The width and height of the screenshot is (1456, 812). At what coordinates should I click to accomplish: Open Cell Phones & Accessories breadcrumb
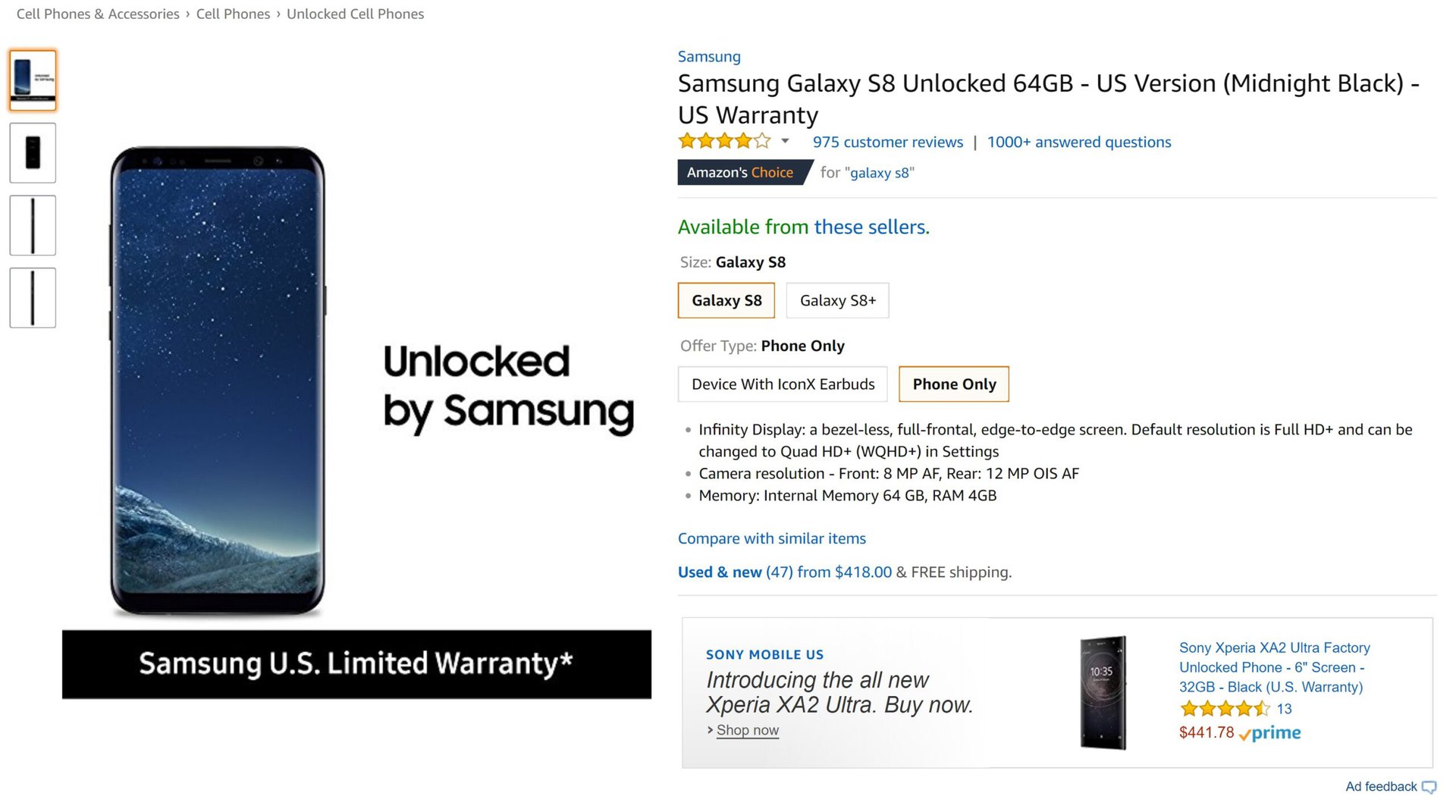point(98,14)
